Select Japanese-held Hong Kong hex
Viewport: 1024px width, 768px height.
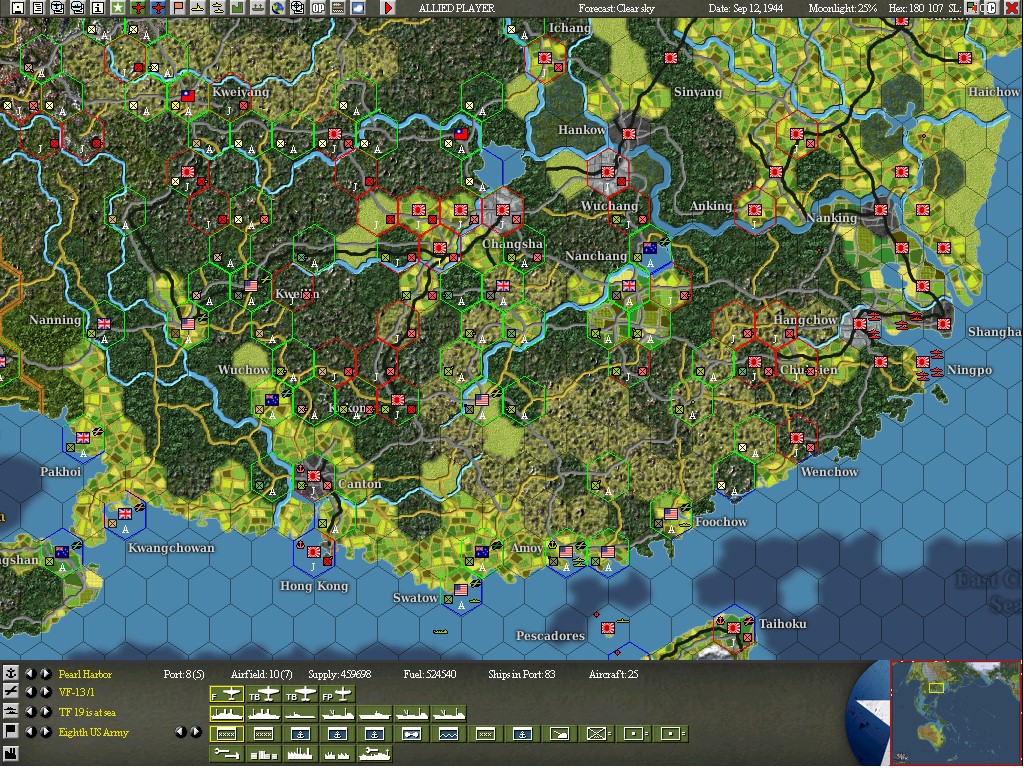pos(314,552)
